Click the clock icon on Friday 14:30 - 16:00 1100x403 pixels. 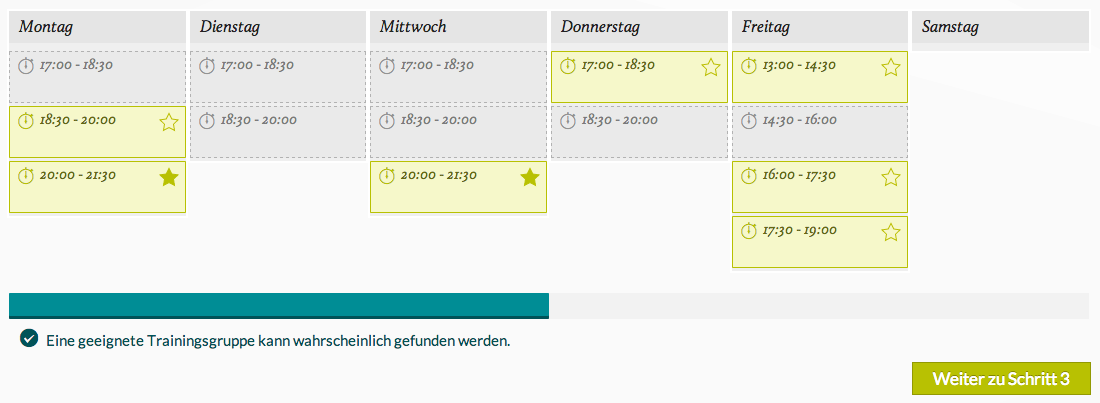pos(749,121)
